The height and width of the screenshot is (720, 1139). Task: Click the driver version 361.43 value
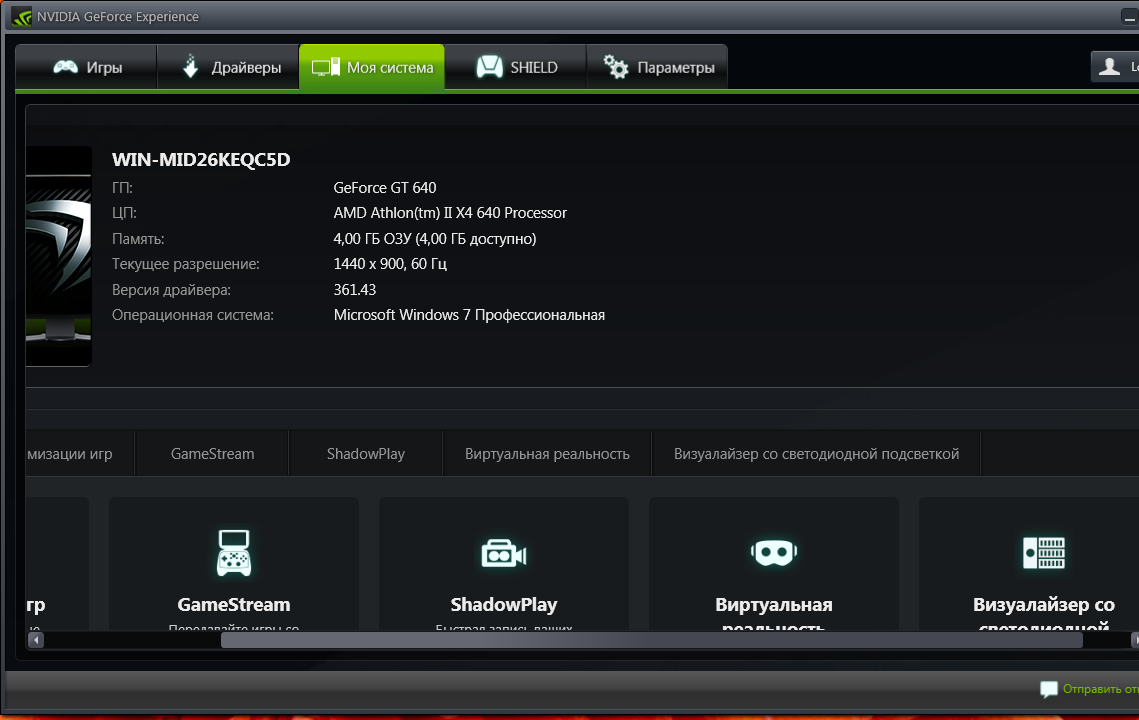click(x=354, y=290)
